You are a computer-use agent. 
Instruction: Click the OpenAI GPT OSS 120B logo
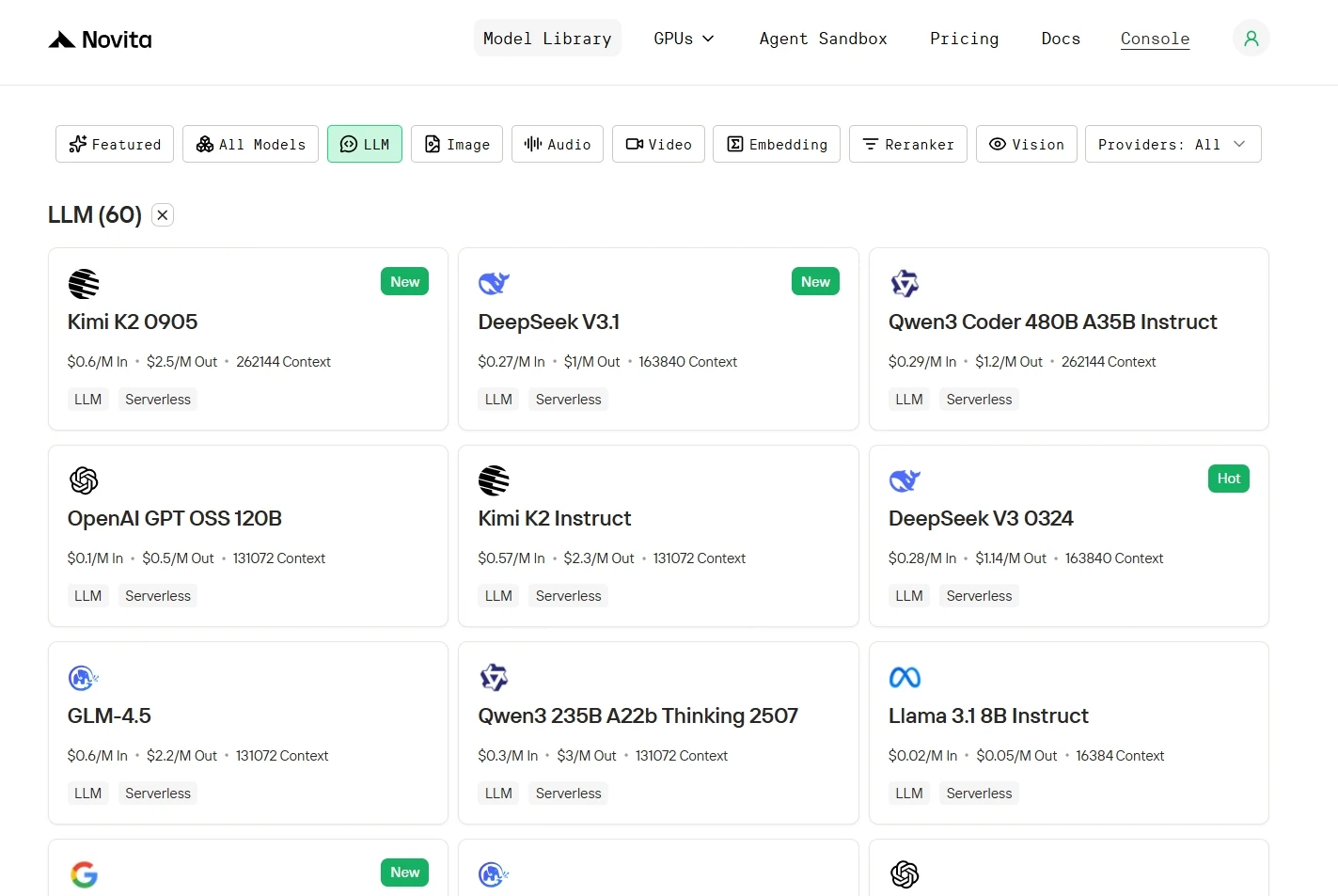84,480
